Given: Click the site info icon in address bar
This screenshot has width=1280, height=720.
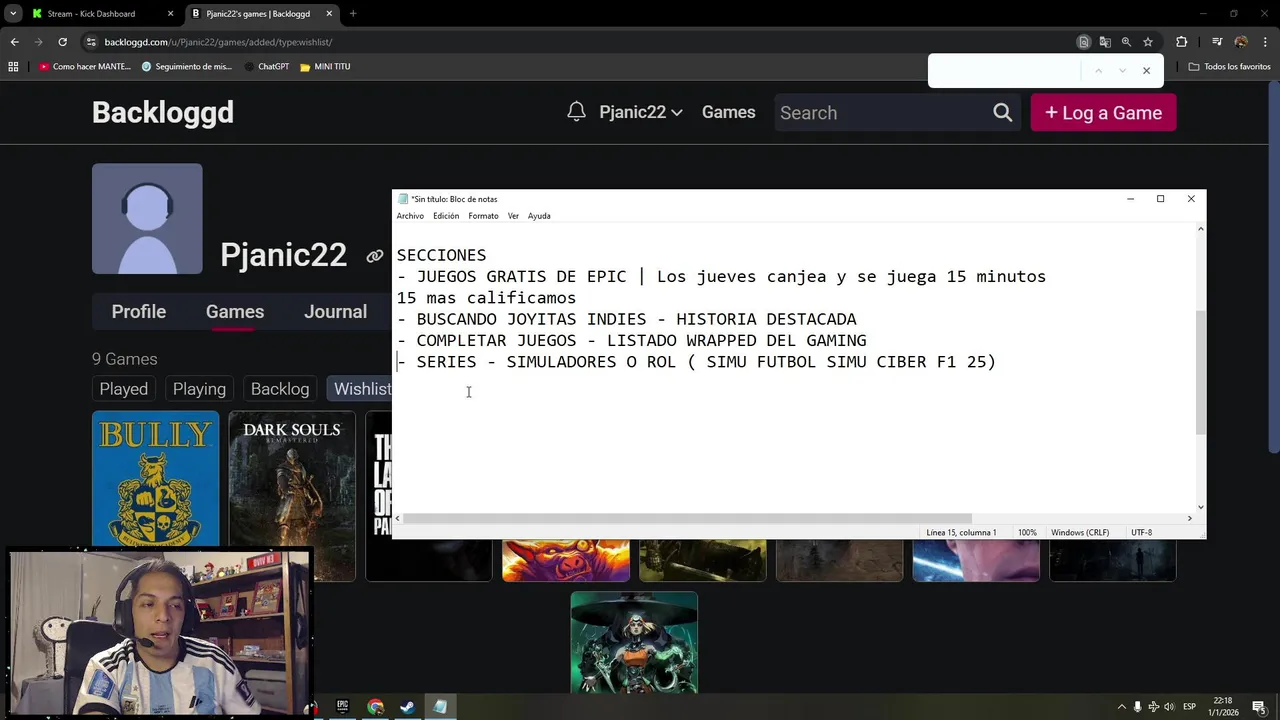Looking at the screenshot, I should [91, 42].
